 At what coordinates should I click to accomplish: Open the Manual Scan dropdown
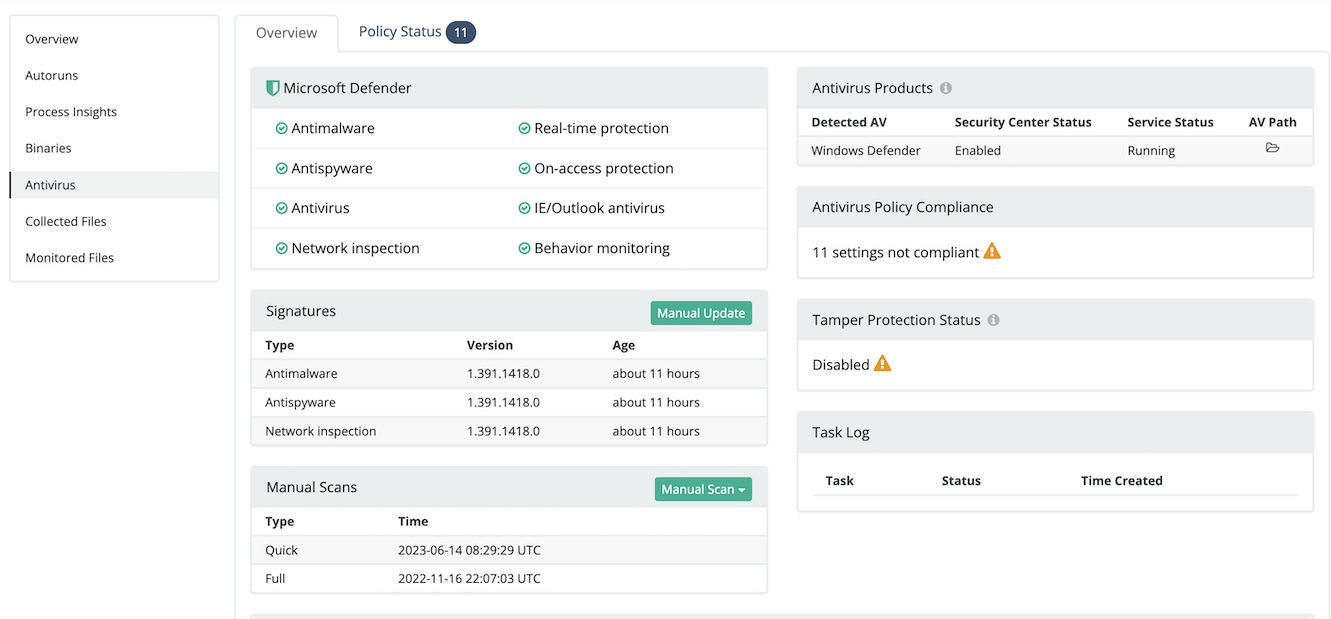tap(703, 489)
